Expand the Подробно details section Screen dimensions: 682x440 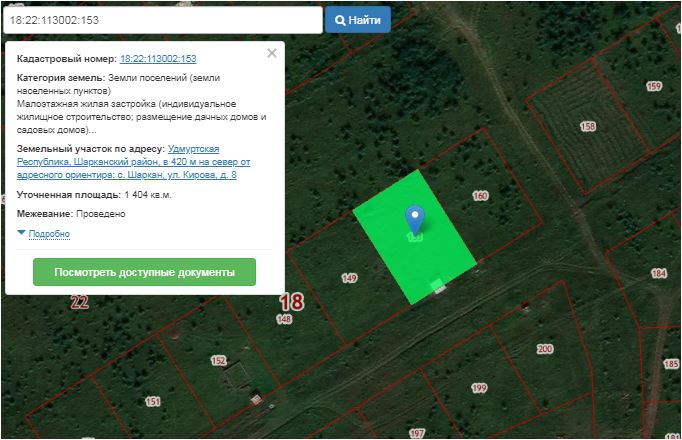coord(49,234)
